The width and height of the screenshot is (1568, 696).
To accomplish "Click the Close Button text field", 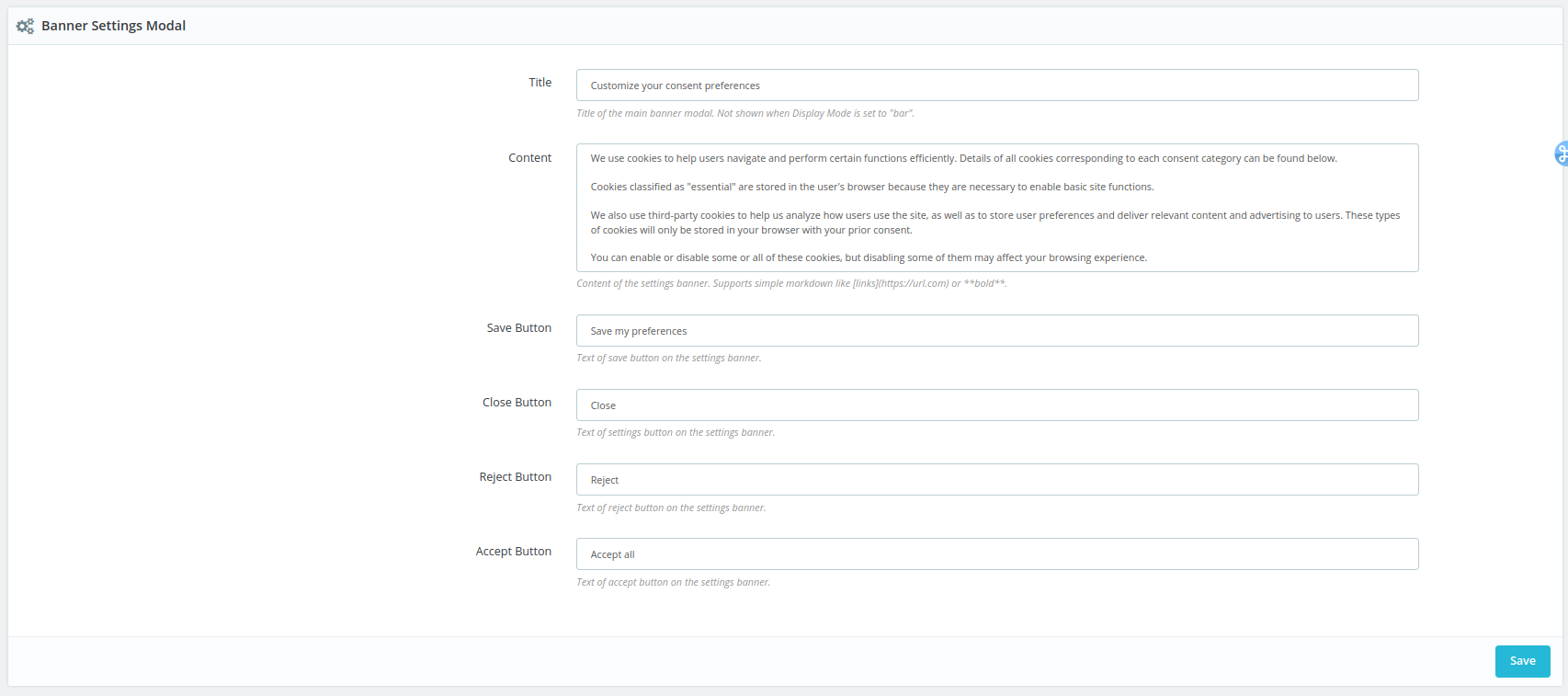I will pyautogui.click(x=996, y=405).
